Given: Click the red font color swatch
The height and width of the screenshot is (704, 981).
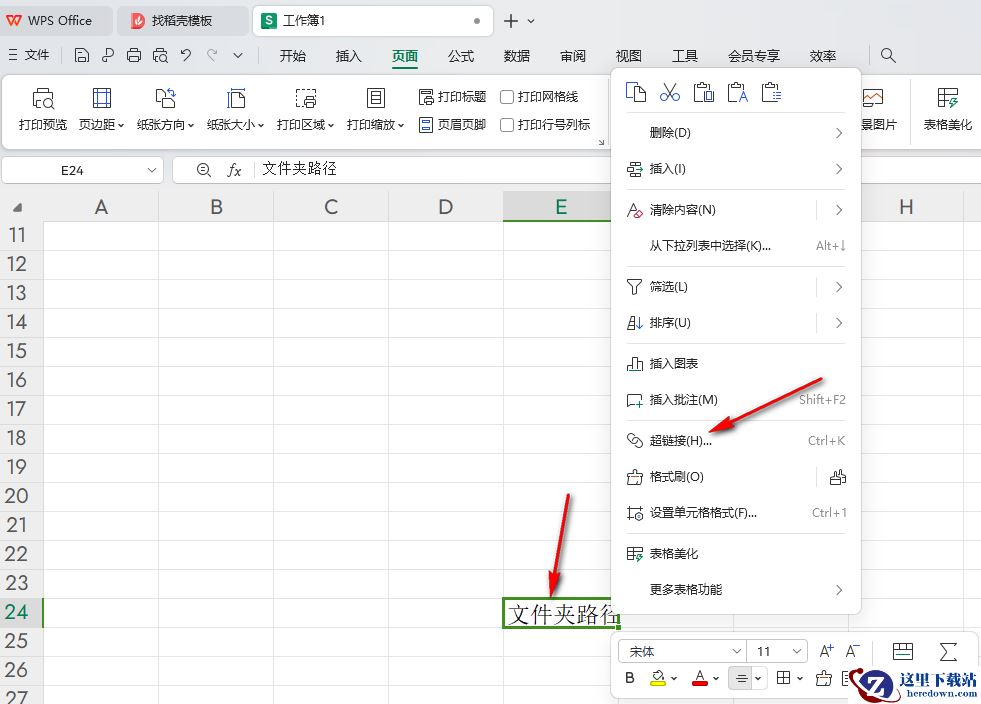Looking at the screenshot, I should [700, 678].
